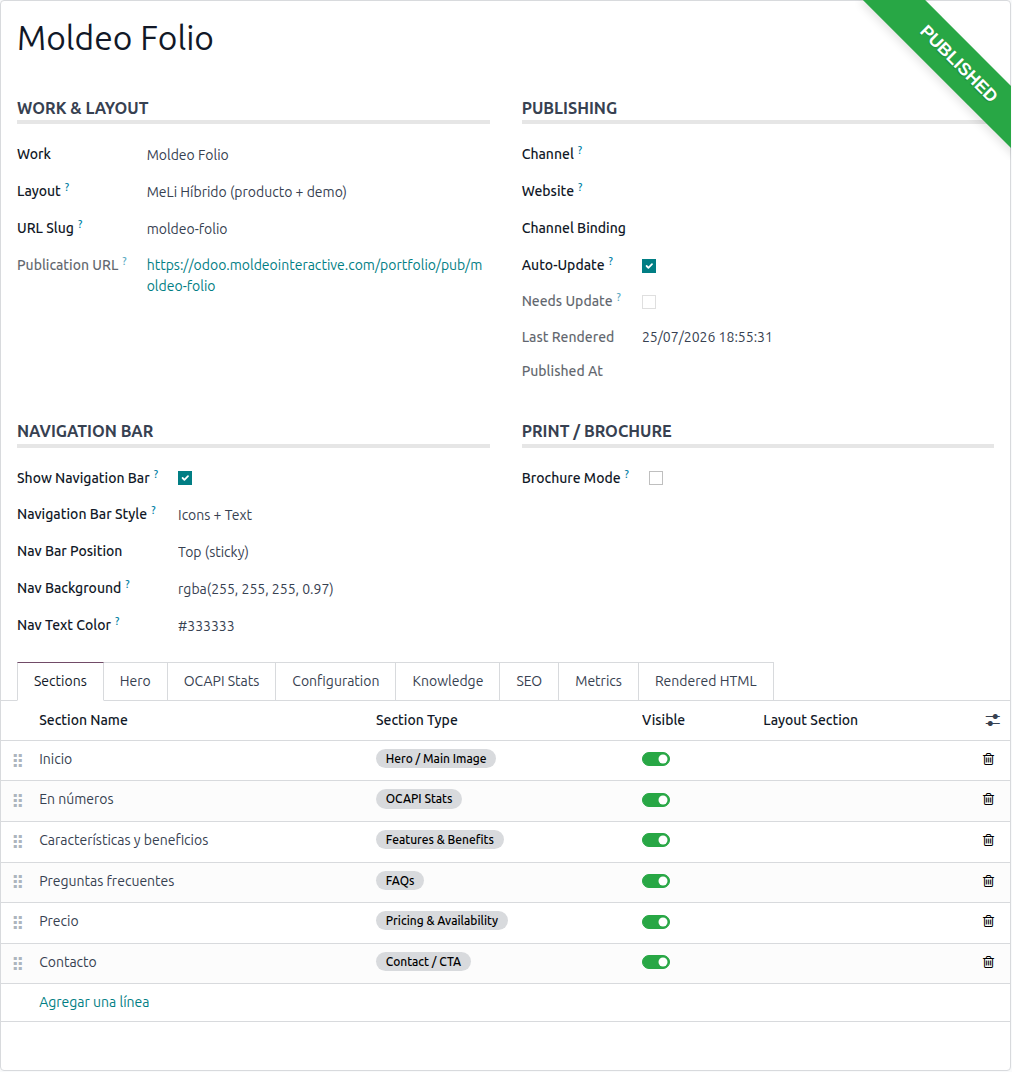Enable the Brochure Mode checkbox
Screen dimensions: 1012x1072
656,478
